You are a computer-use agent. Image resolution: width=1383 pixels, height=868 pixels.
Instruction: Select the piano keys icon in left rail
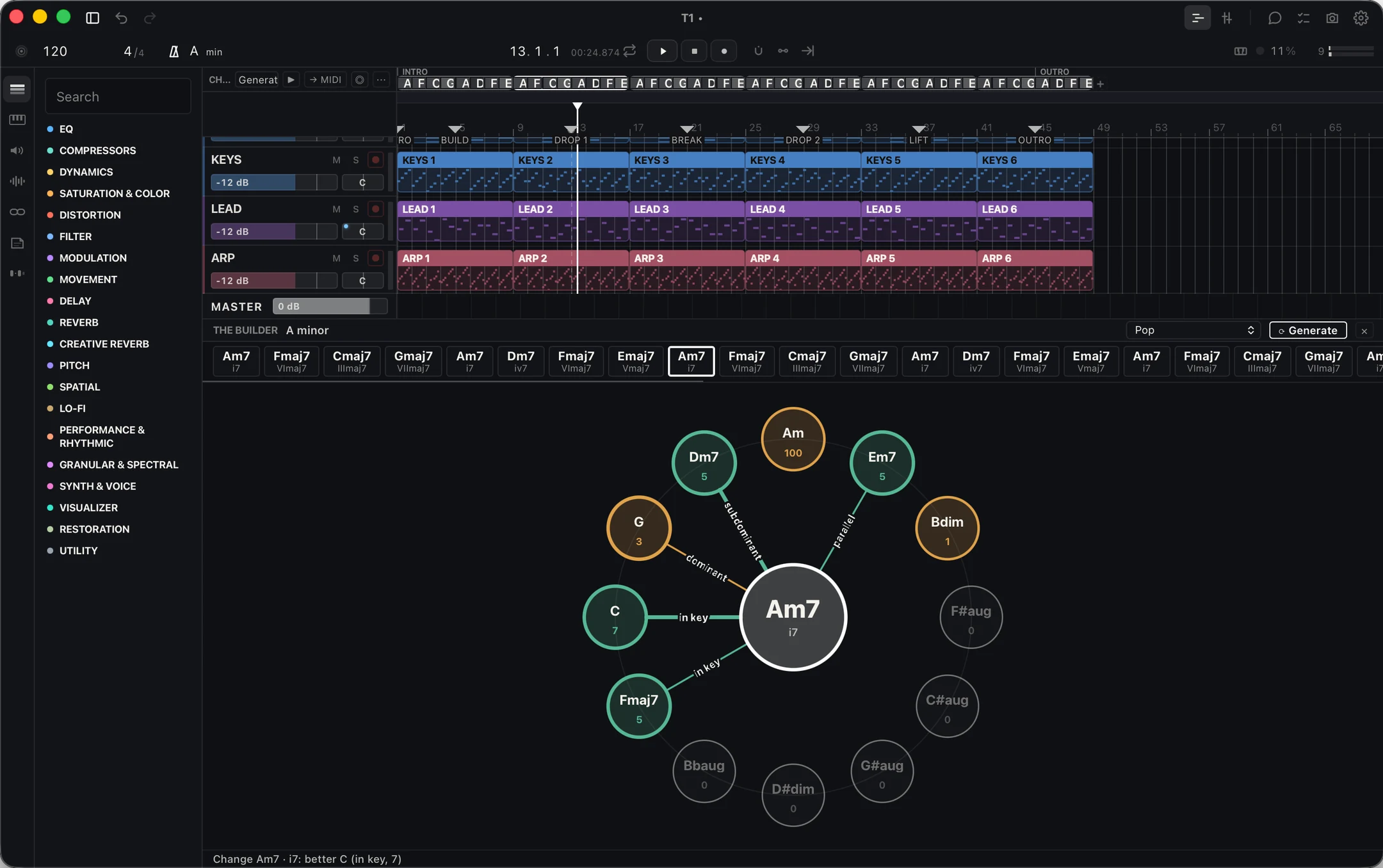[x=17, y=120]
